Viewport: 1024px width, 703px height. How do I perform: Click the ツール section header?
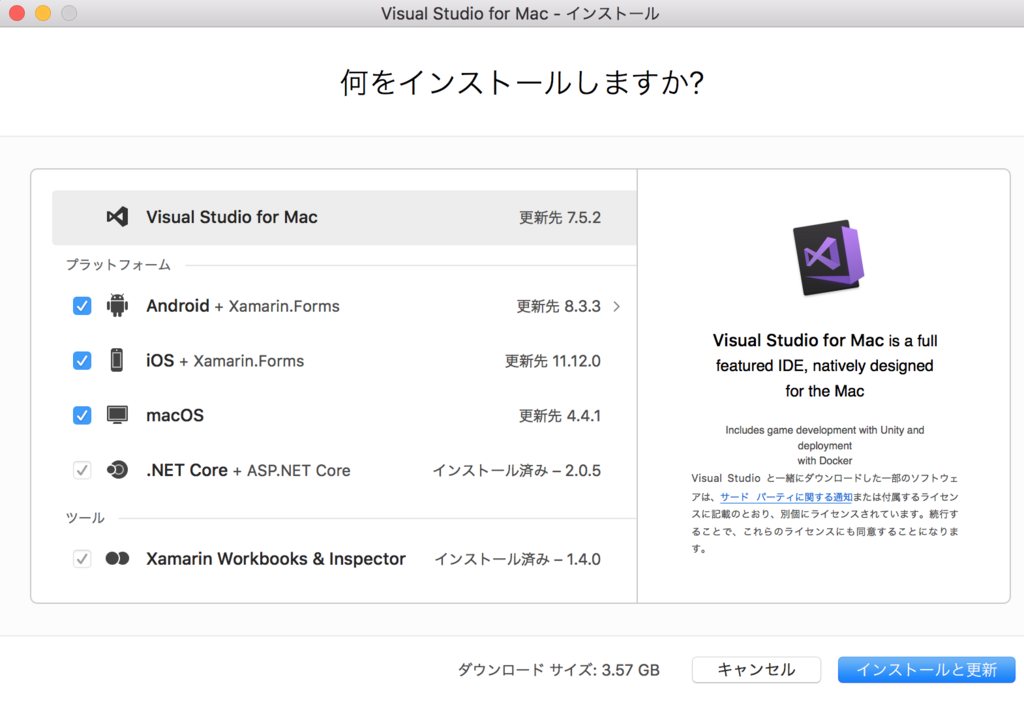tap(85, 518)
